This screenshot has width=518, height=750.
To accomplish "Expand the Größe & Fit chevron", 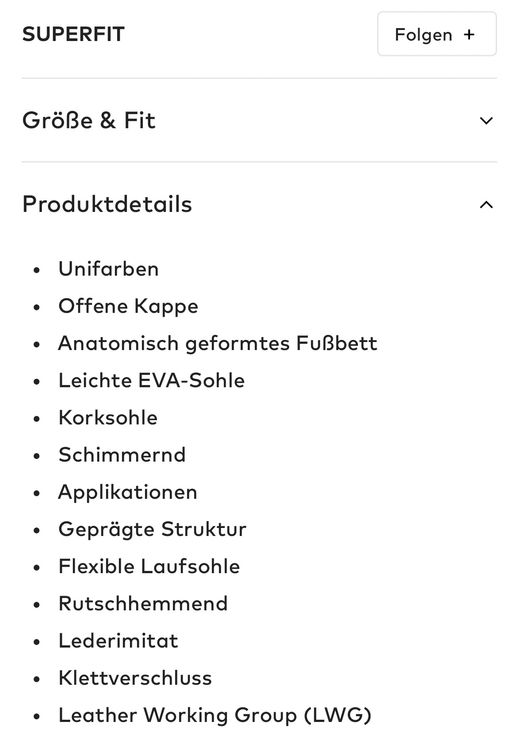I will (x=486, y=121).
